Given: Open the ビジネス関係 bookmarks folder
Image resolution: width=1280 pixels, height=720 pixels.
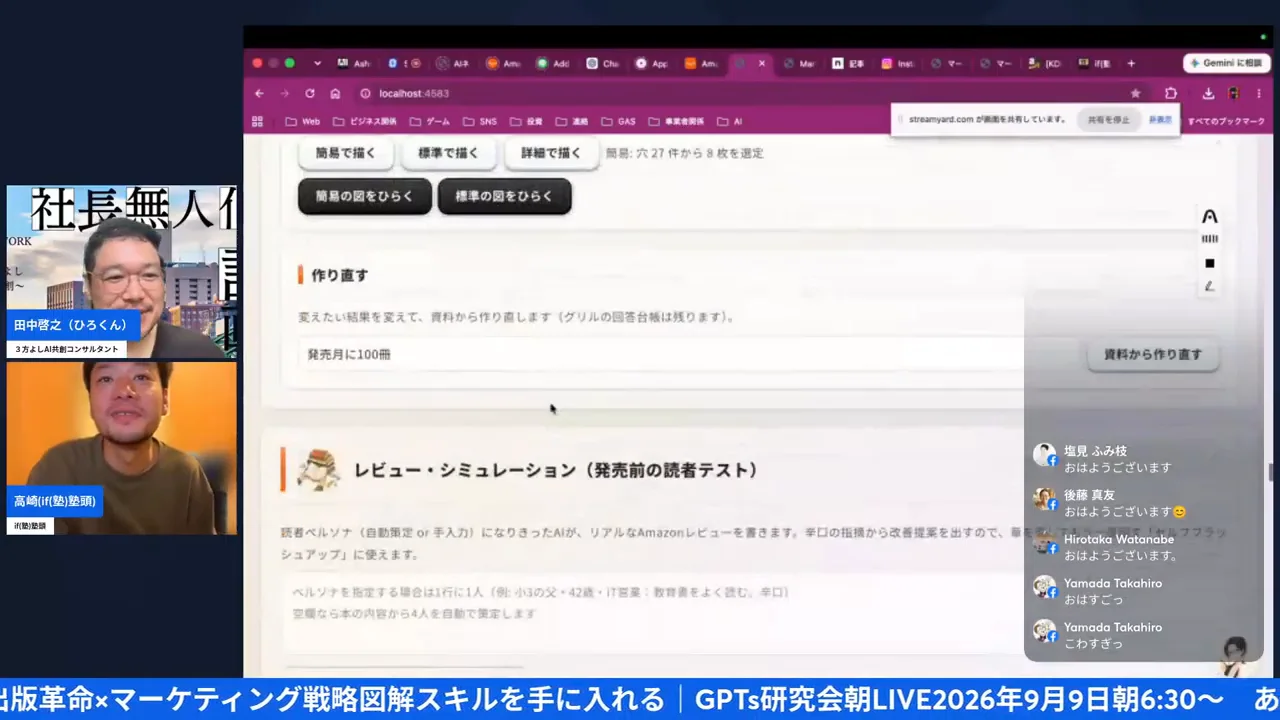Looking at the screenshot, I should tap(365, 121).
